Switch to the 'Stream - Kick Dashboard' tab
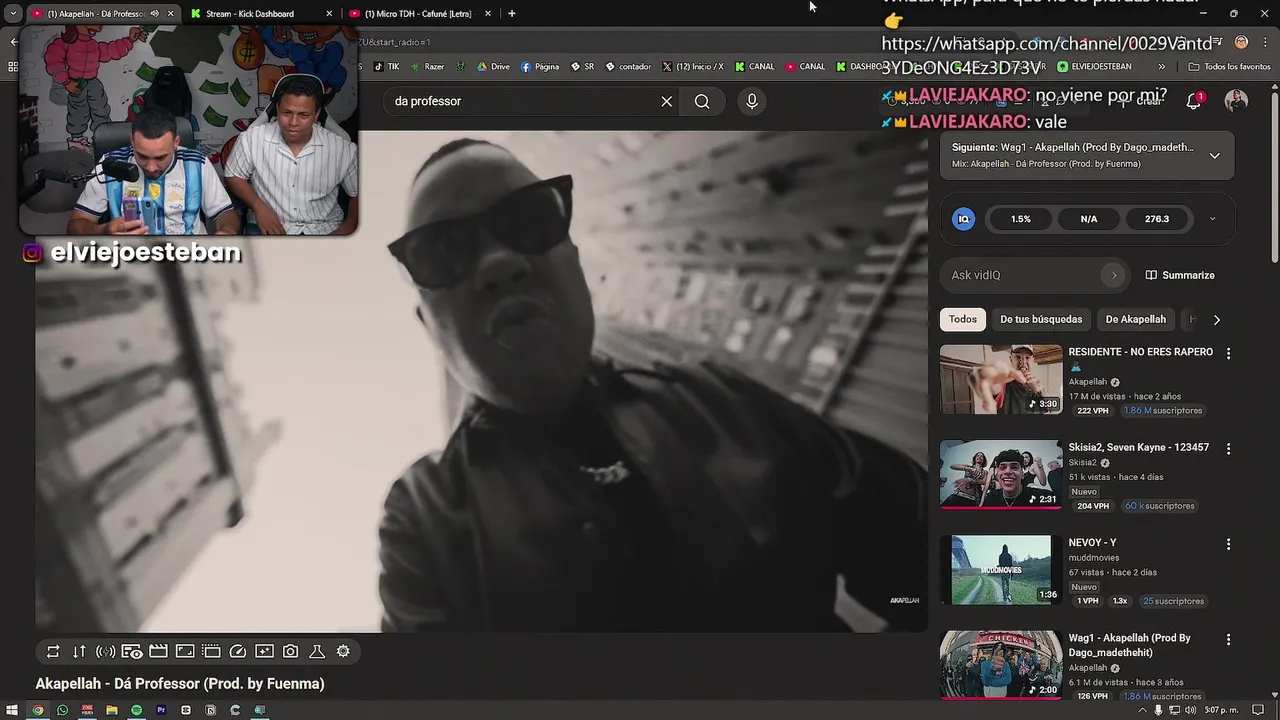 (262, 14)
